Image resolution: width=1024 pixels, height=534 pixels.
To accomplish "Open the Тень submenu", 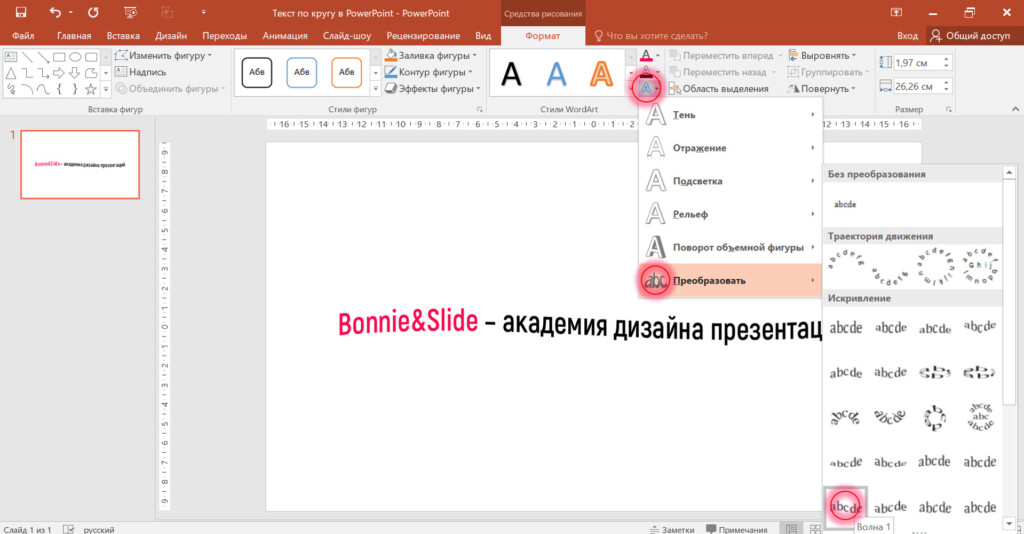I will [x=730, y=115].
